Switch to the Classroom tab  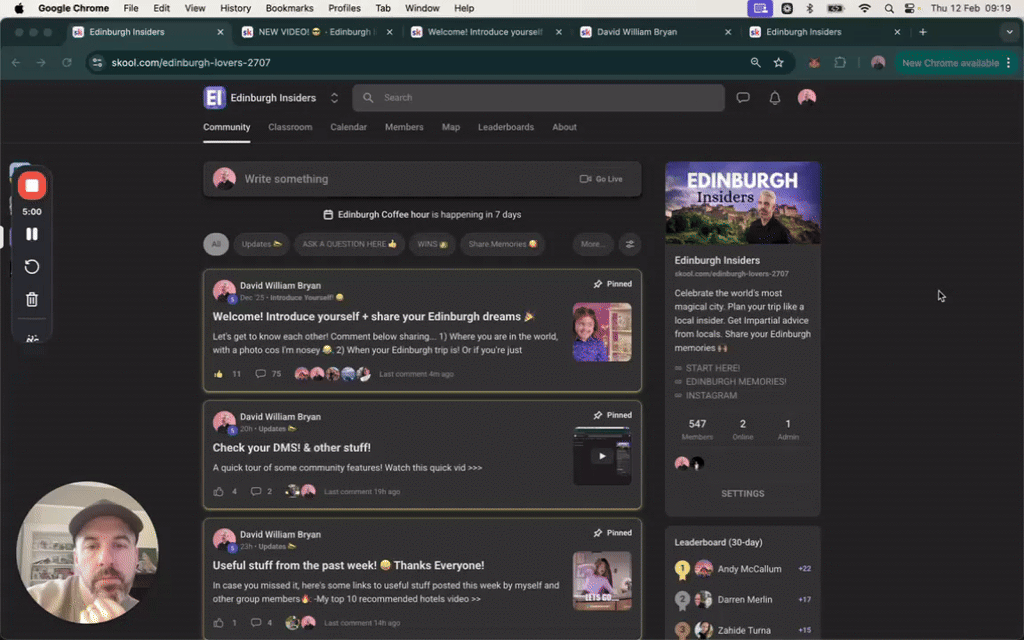[290, 127]
